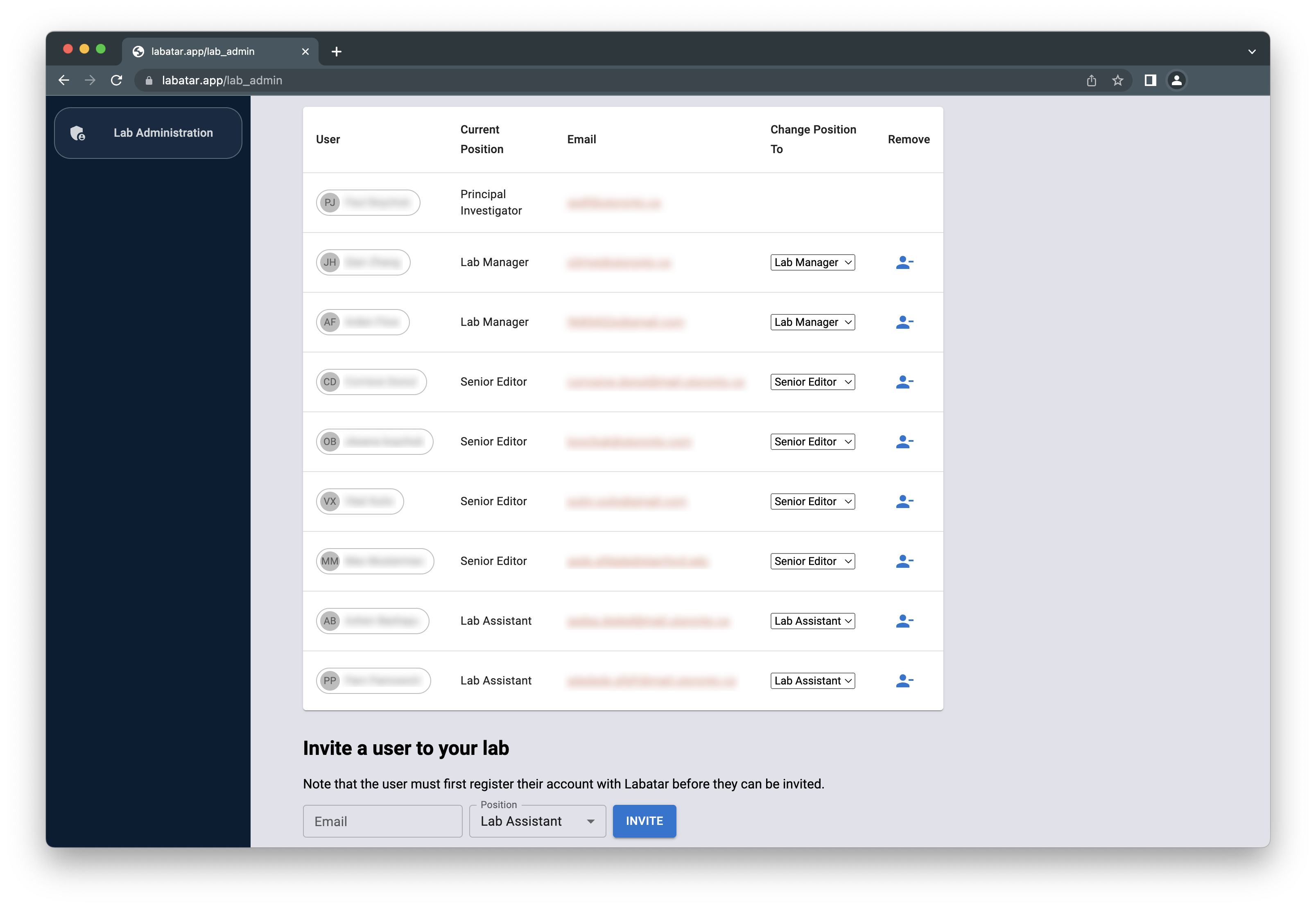Viewport: 1316px width, 908px height.
Task: Remove the JH lab manager user
Action: (904, 262)
